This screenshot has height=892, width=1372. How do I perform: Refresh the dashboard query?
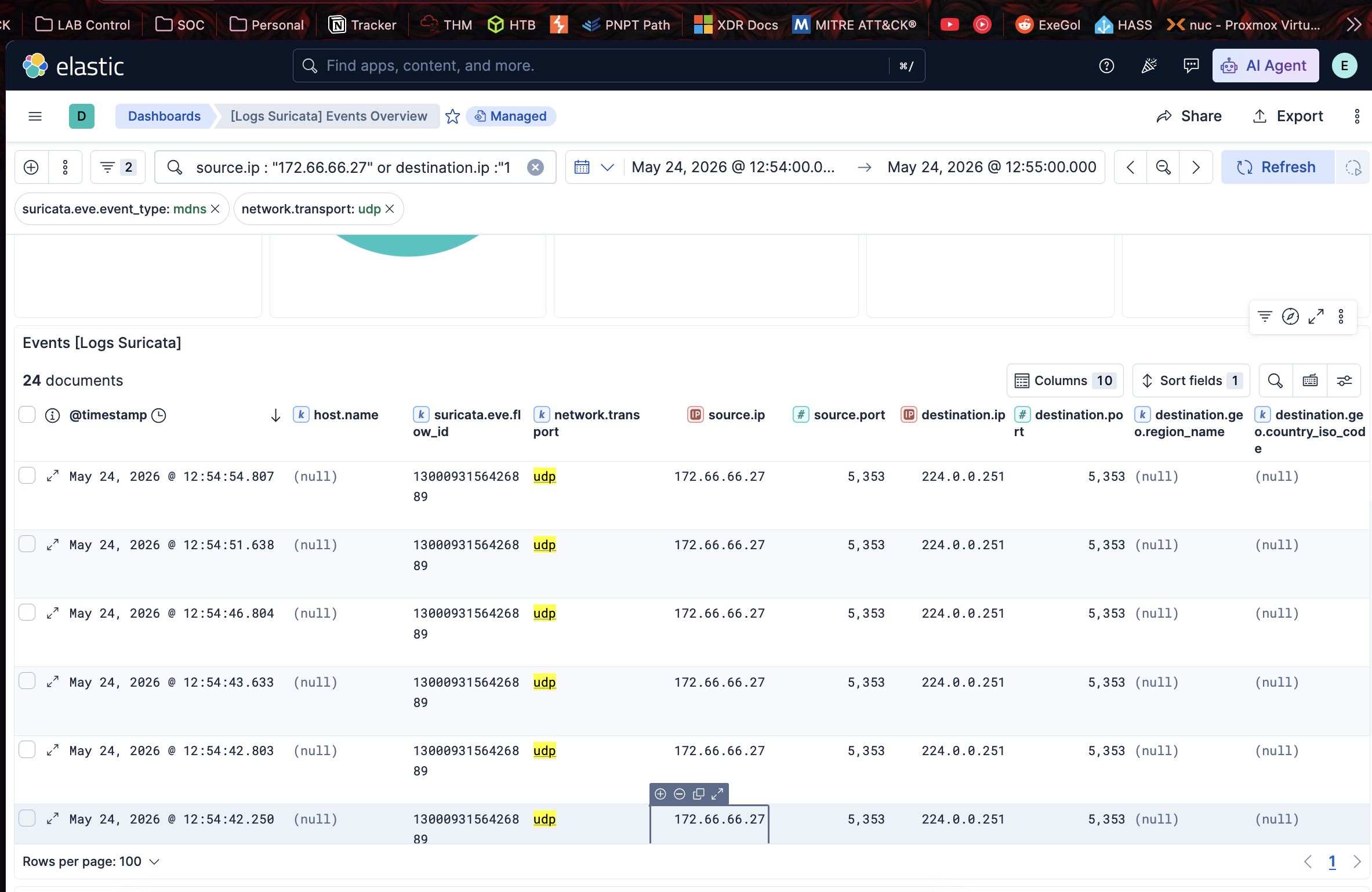click(1277, 168)
